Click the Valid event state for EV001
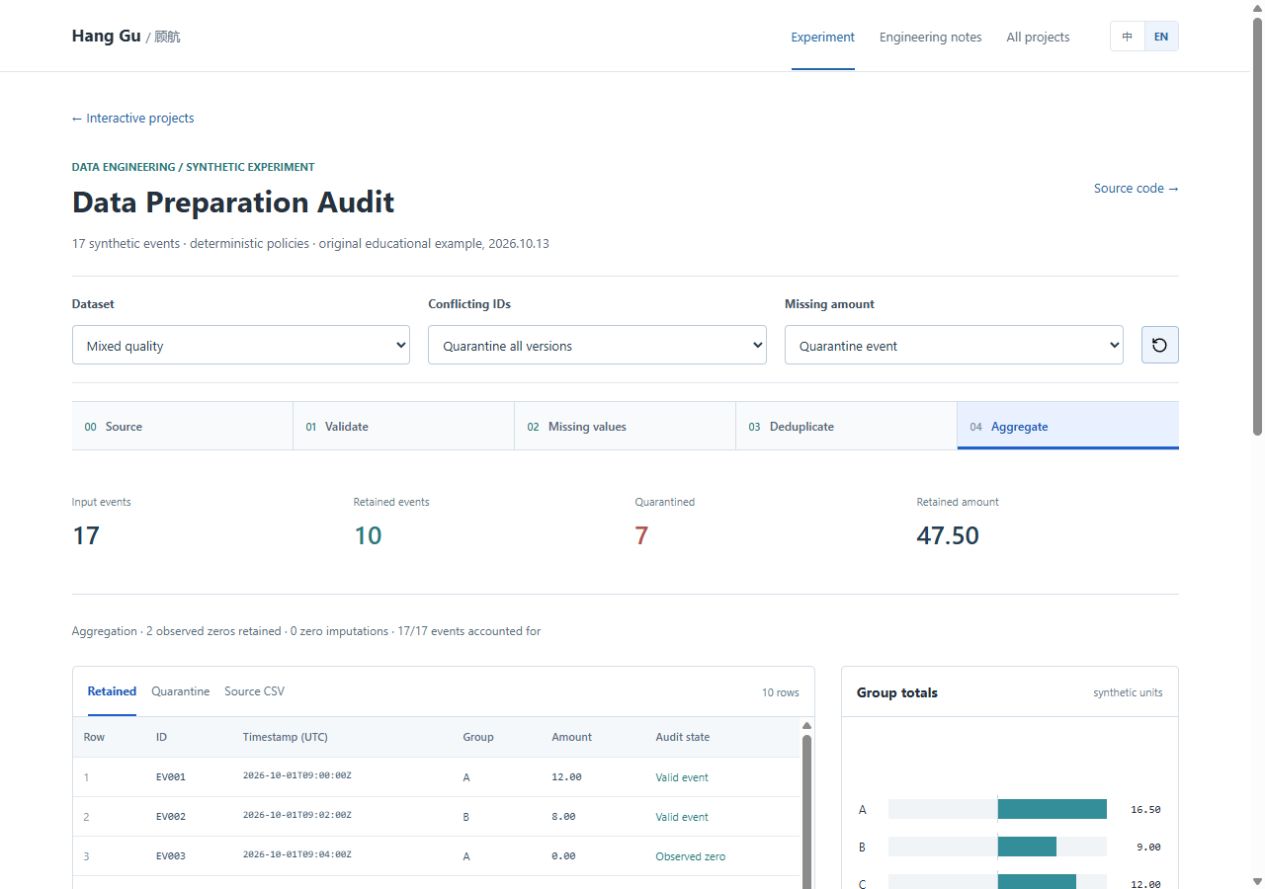This screenshot has height=889, width=1265. coord(682,777)
